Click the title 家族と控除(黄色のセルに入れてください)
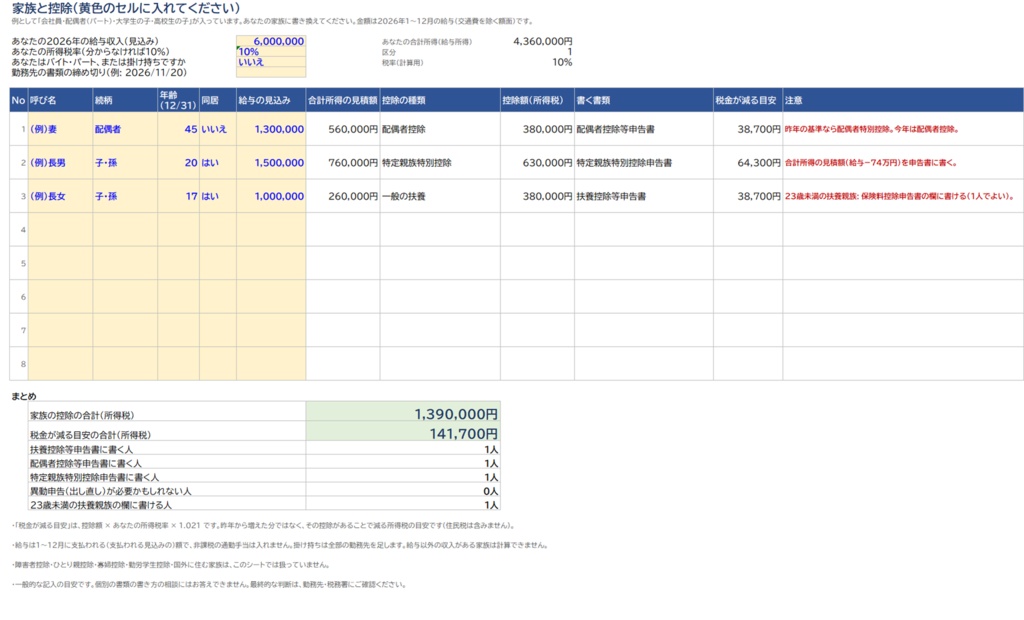This screenshot has height=620, width=1024. 126,8
